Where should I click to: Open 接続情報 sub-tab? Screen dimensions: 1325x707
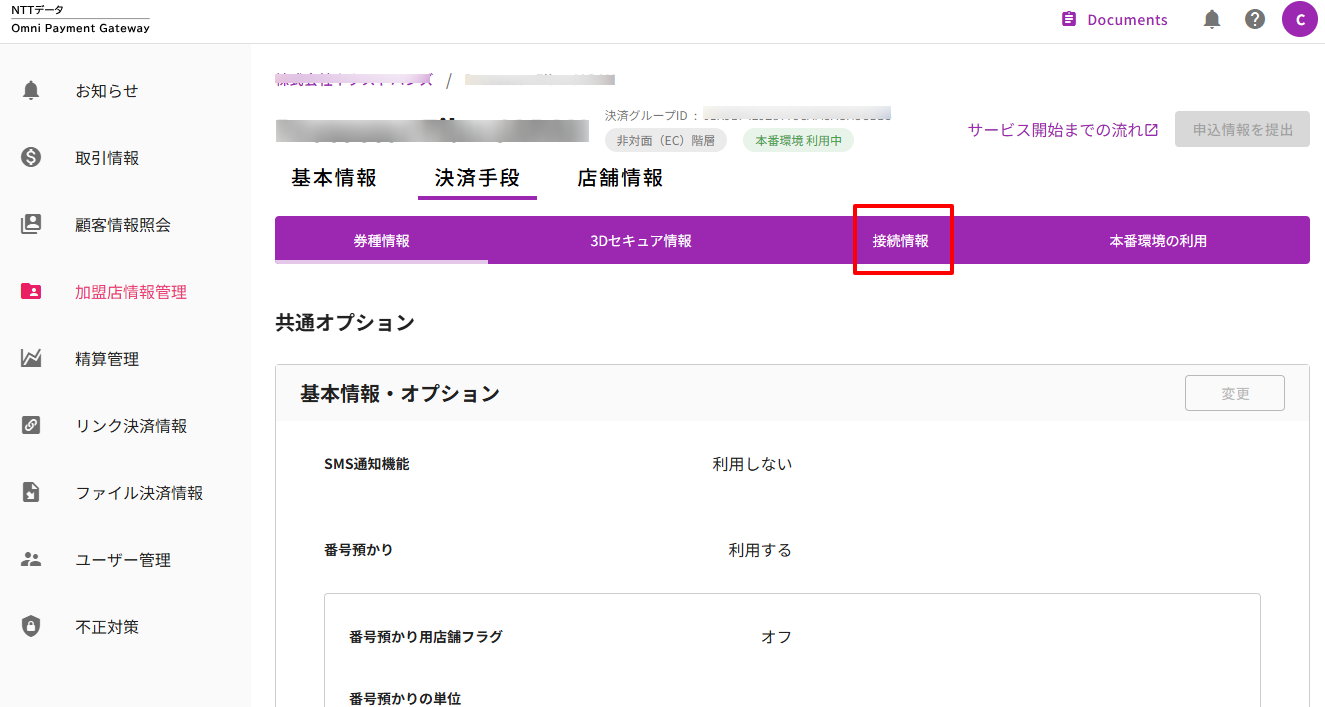tap(900, 240)
